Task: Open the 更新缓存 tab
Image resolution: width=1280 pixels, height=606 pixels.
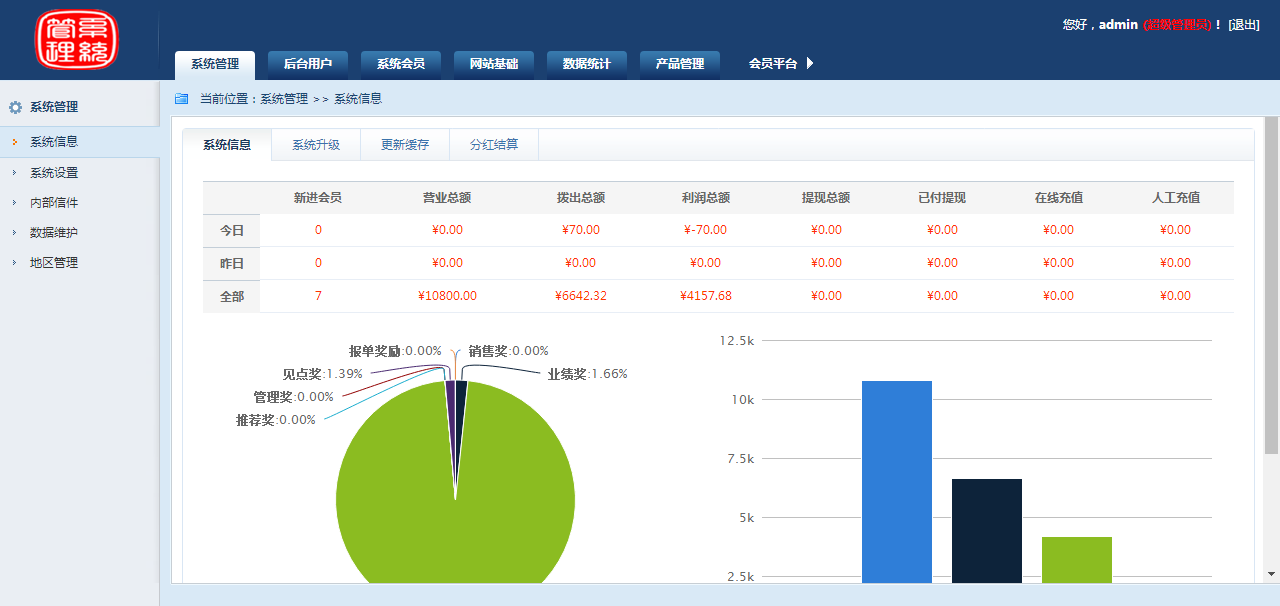Action: tap(405, 145)
